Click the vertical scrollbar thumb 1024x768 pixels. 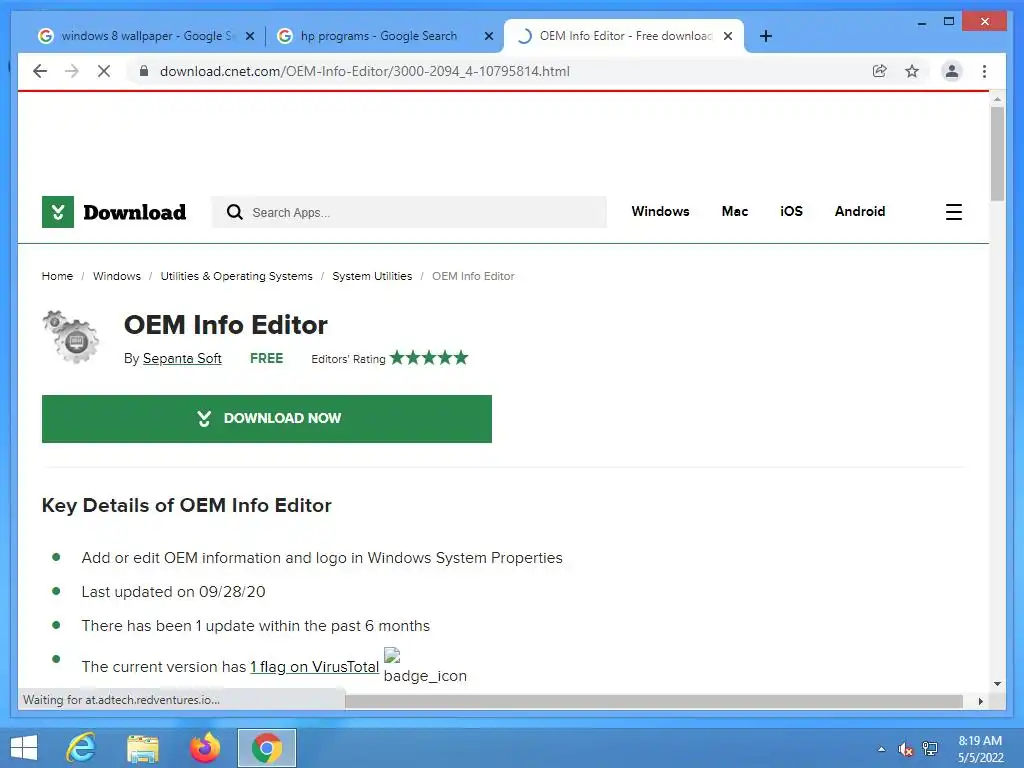click(x=997, y=153)
